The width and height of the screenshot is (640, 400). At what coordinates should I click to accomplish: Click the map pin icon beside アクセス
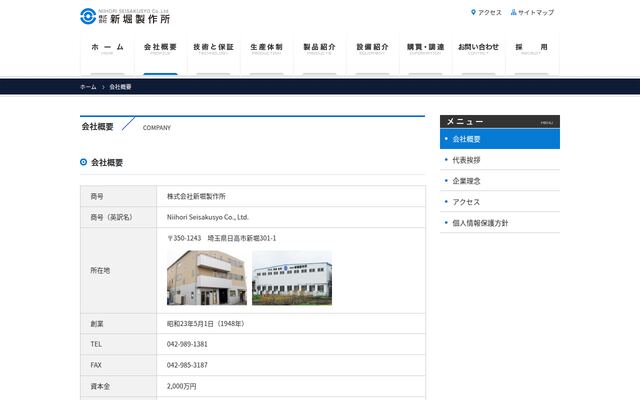point(473,12)
